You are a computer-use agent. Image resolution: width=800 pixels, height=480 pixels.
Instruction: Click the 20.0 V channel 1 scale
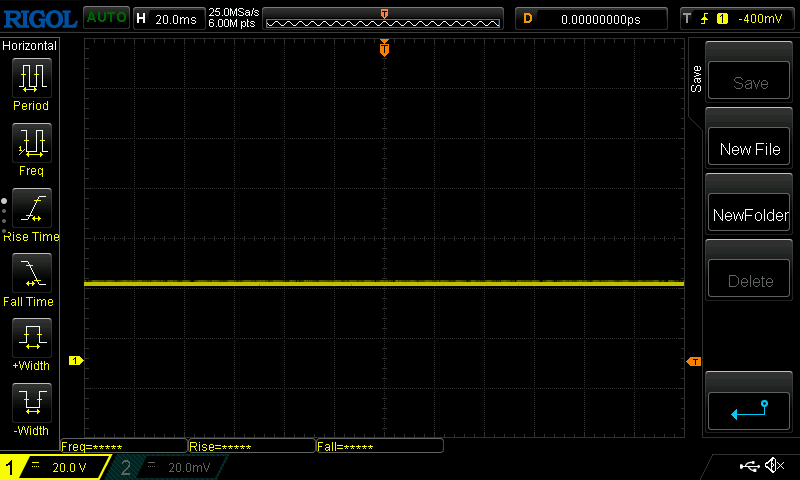point(69,468)
